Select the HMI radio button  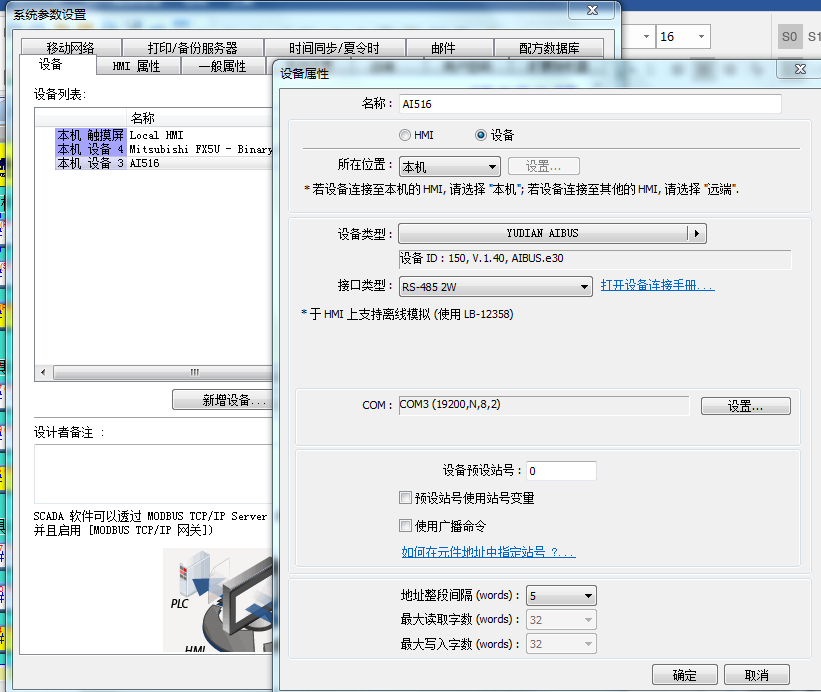tap(404, 135)
